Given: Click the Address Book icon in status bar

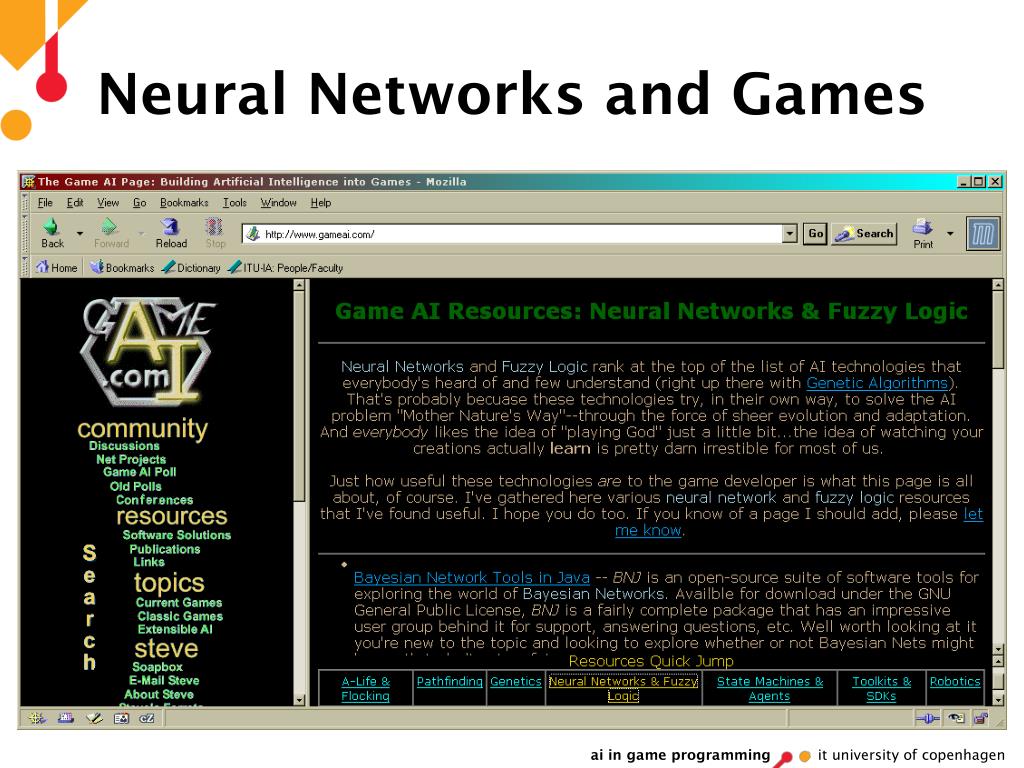Looking at the screenshot, I should (x=121, y=718).
